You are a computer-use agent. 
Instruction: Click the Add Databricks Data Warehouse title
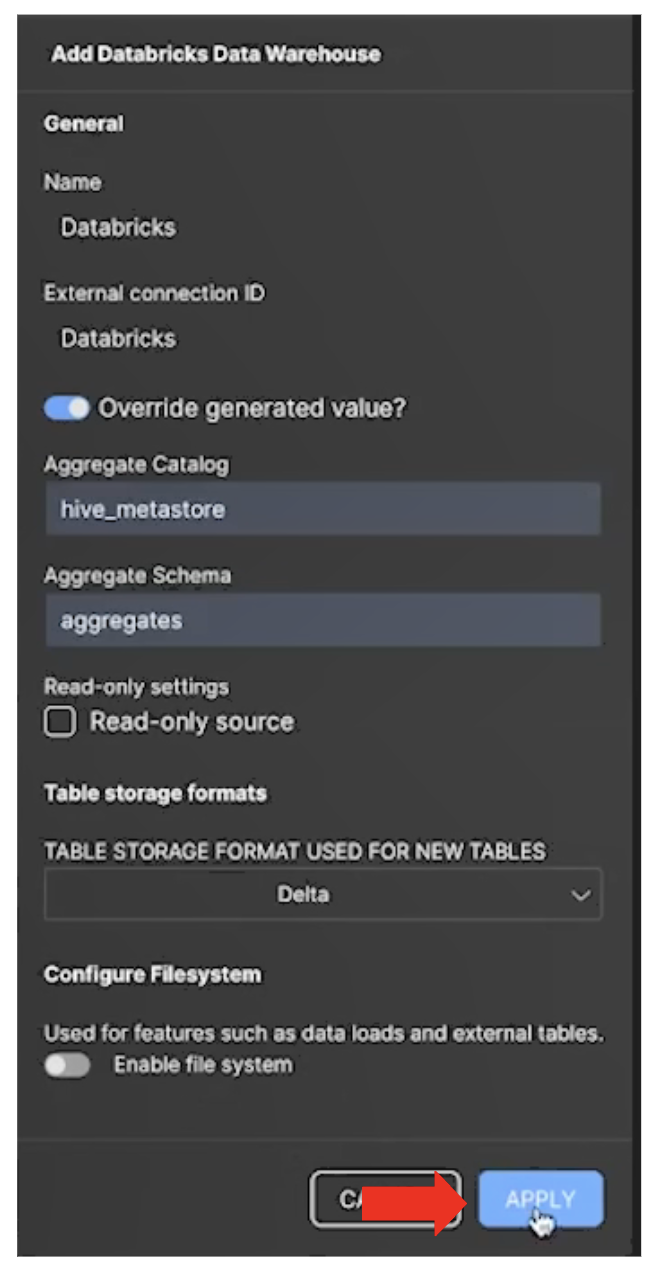(x=216, y=54)
